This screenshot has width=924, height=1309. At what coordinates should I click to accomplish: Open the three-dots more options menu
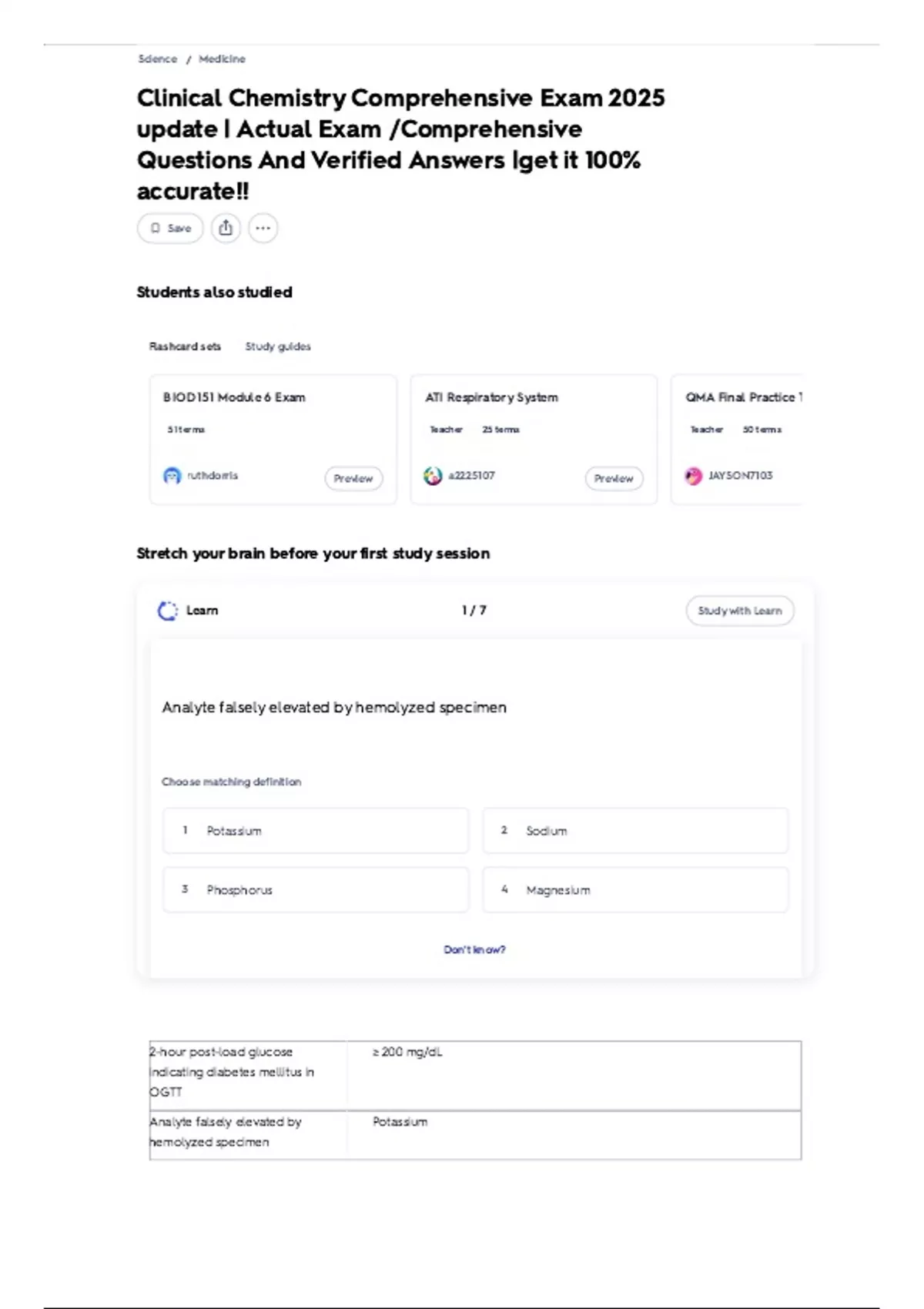263,228
